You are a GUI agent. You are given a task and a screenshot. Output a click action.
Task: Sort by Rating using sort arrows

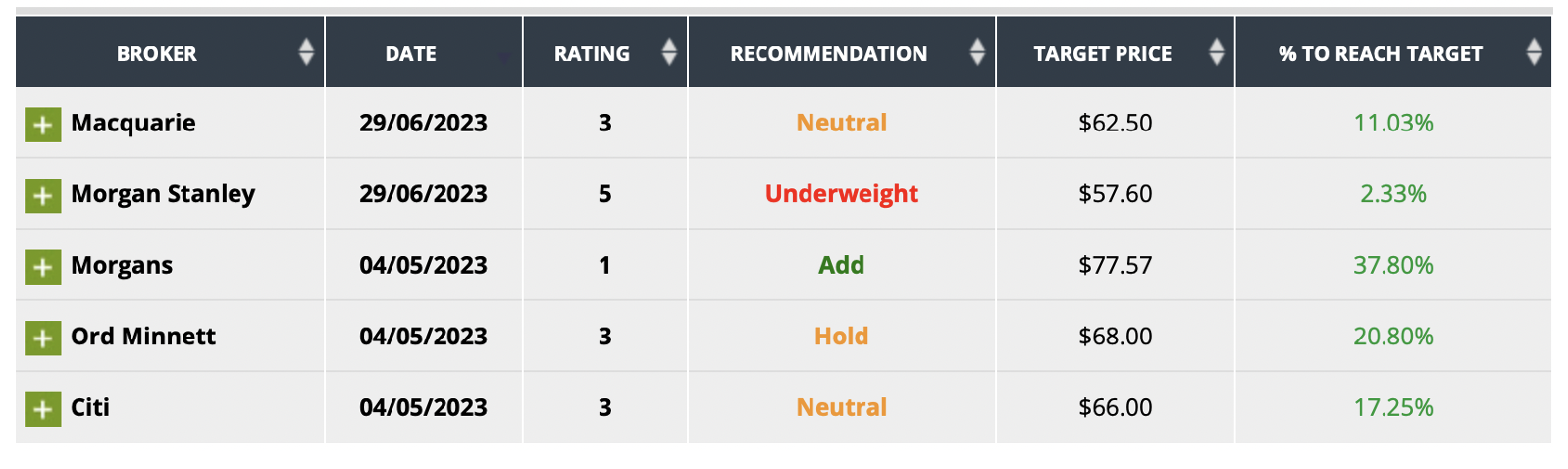coord(669,53)
